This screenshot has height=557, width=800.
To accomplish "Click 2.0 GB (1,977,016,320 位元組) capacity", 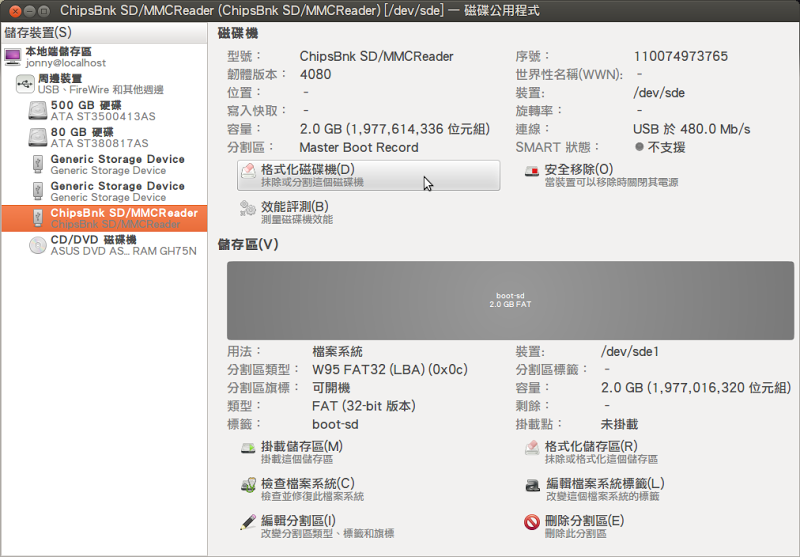I will pos(696,388).
